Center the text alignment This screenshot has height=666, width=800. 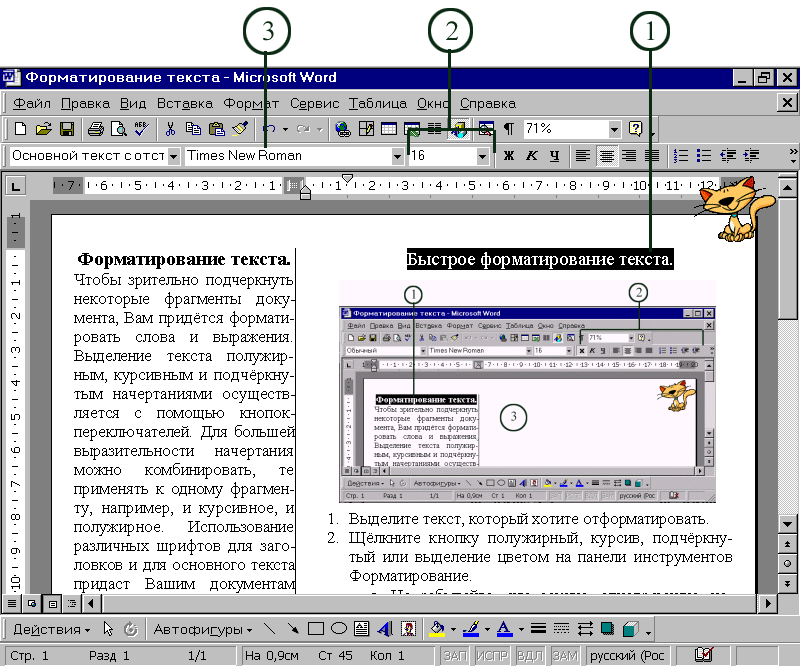606,156
